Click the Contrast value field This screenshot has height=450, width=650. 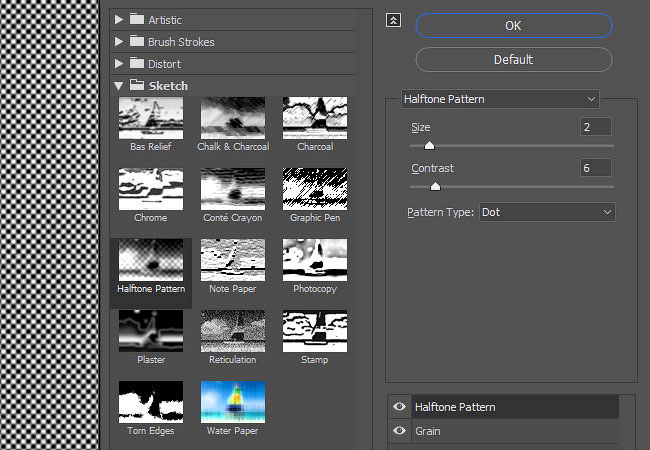[x=596, y=168]
